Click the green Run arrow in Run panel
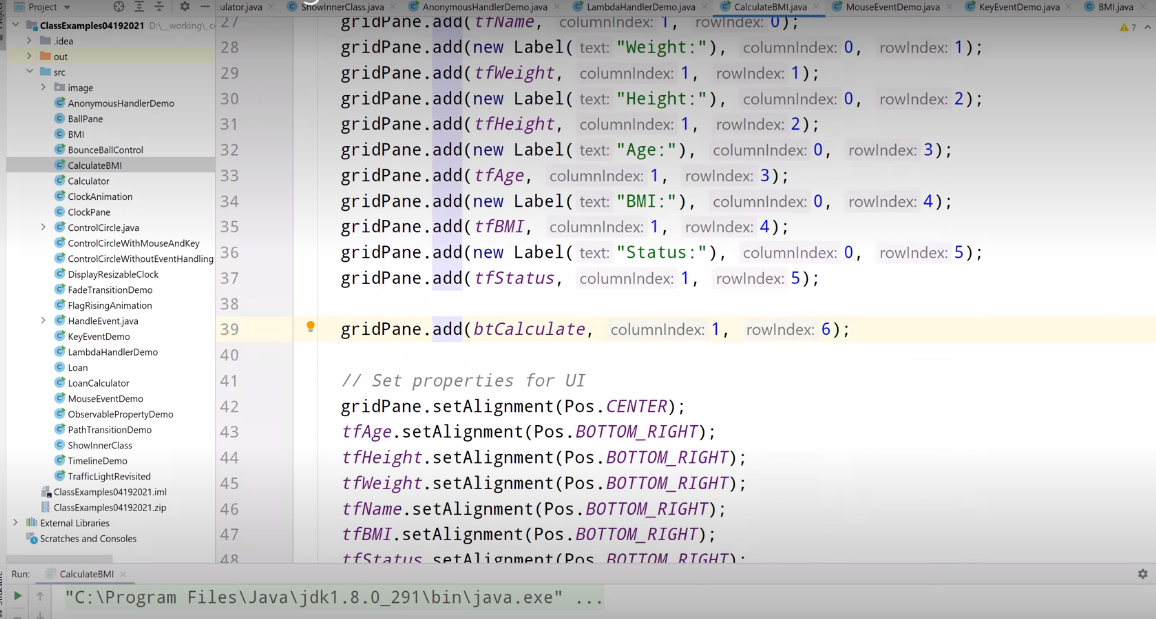 pyautogui.click(x=17, y=596)
